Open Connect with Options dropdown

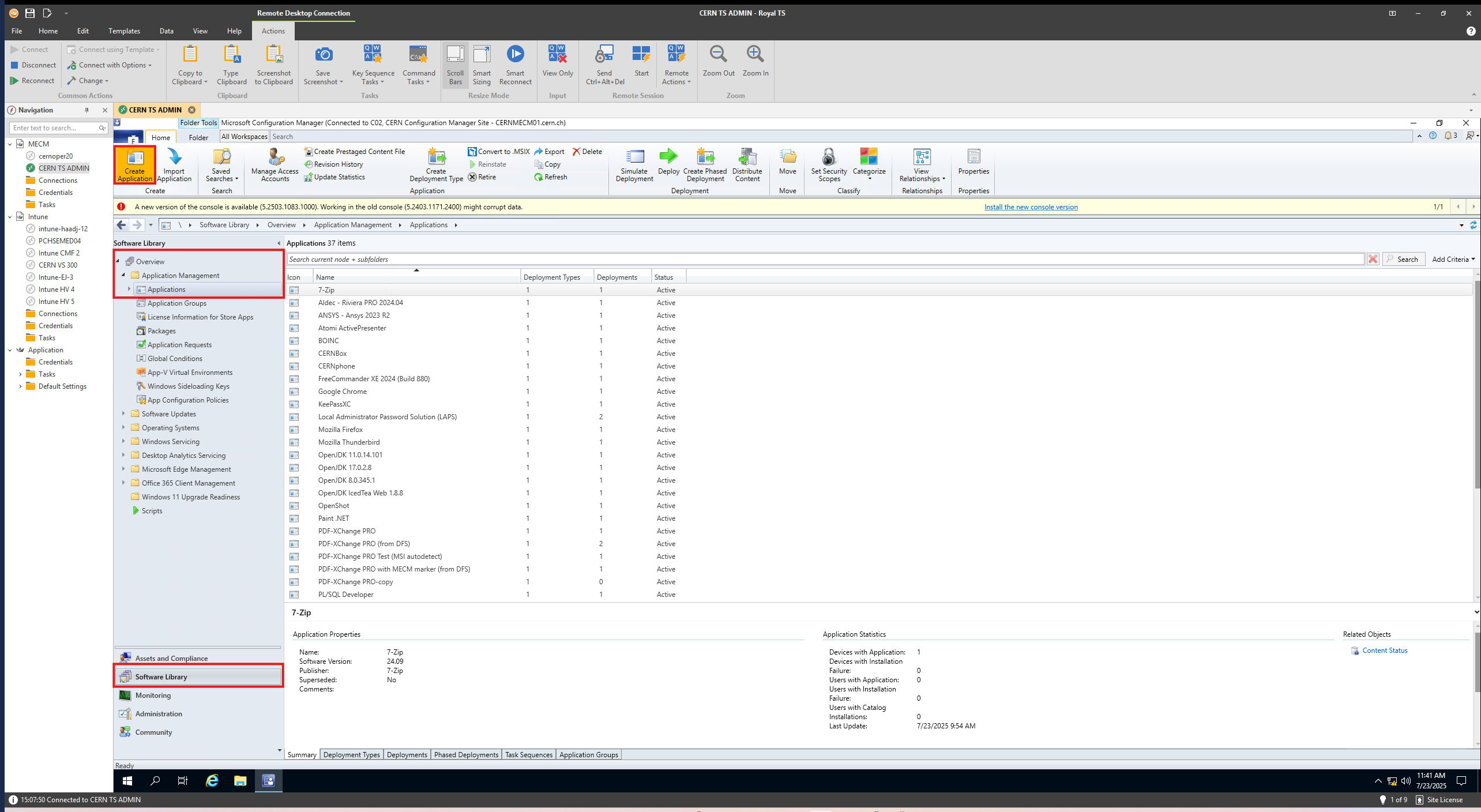(x=110, y=65)
